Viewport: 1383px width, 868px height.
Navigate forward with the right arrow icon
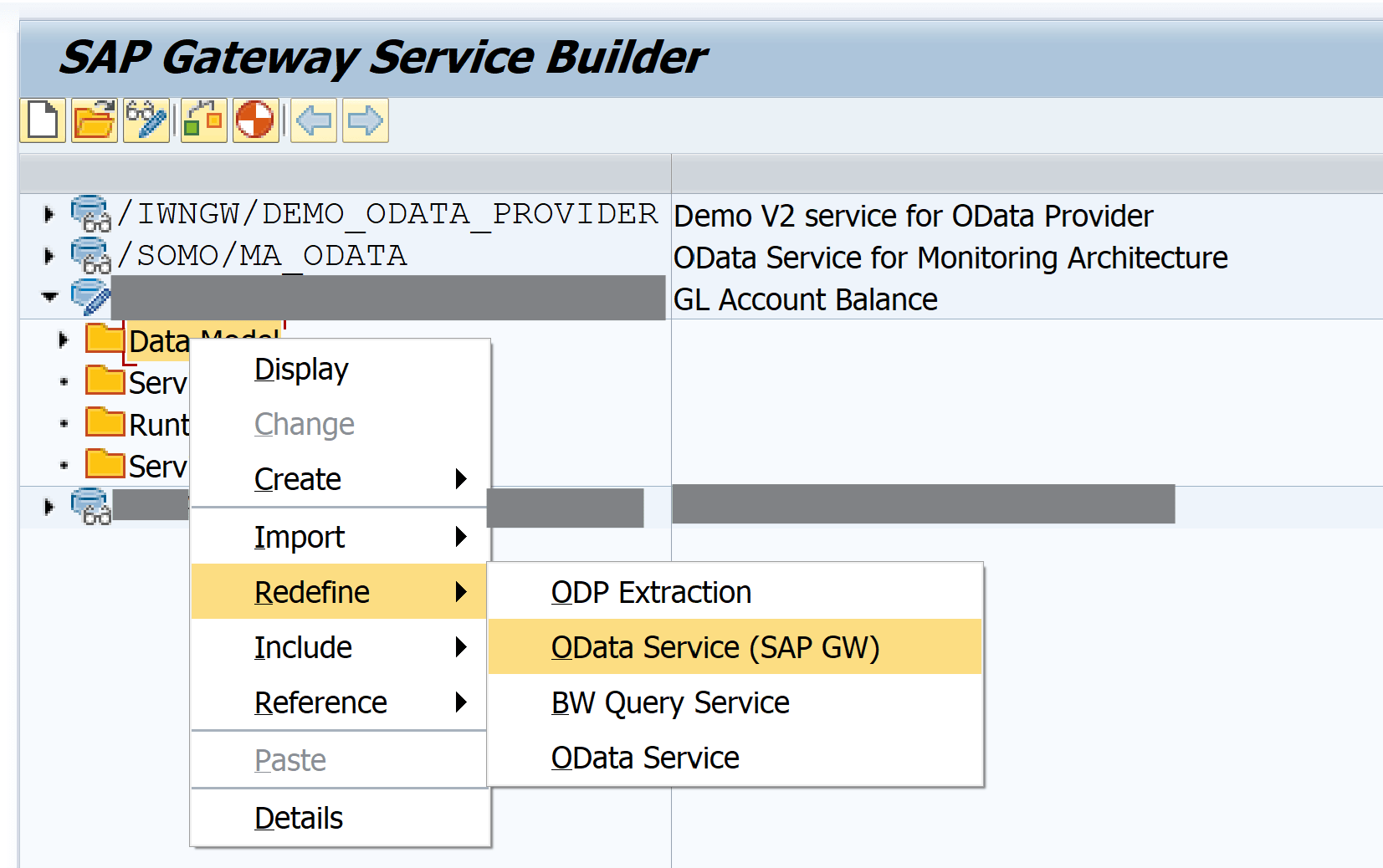pos(364,120)
